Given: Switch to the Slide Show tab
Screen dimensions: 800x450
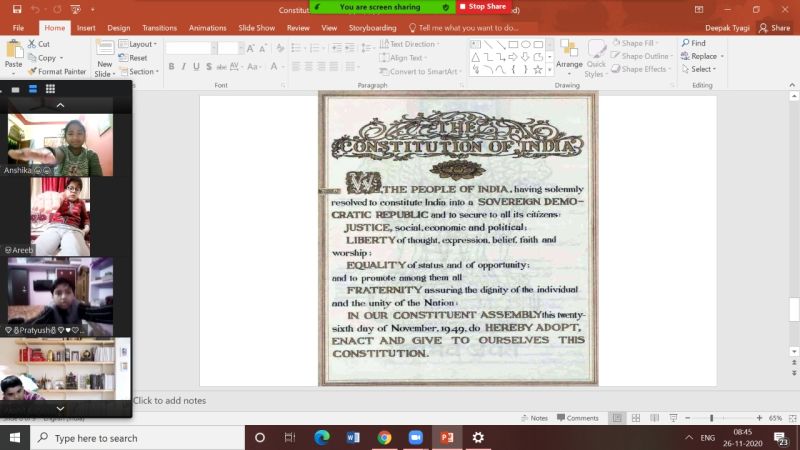Looking at the screenshot, I should [258, 28].
